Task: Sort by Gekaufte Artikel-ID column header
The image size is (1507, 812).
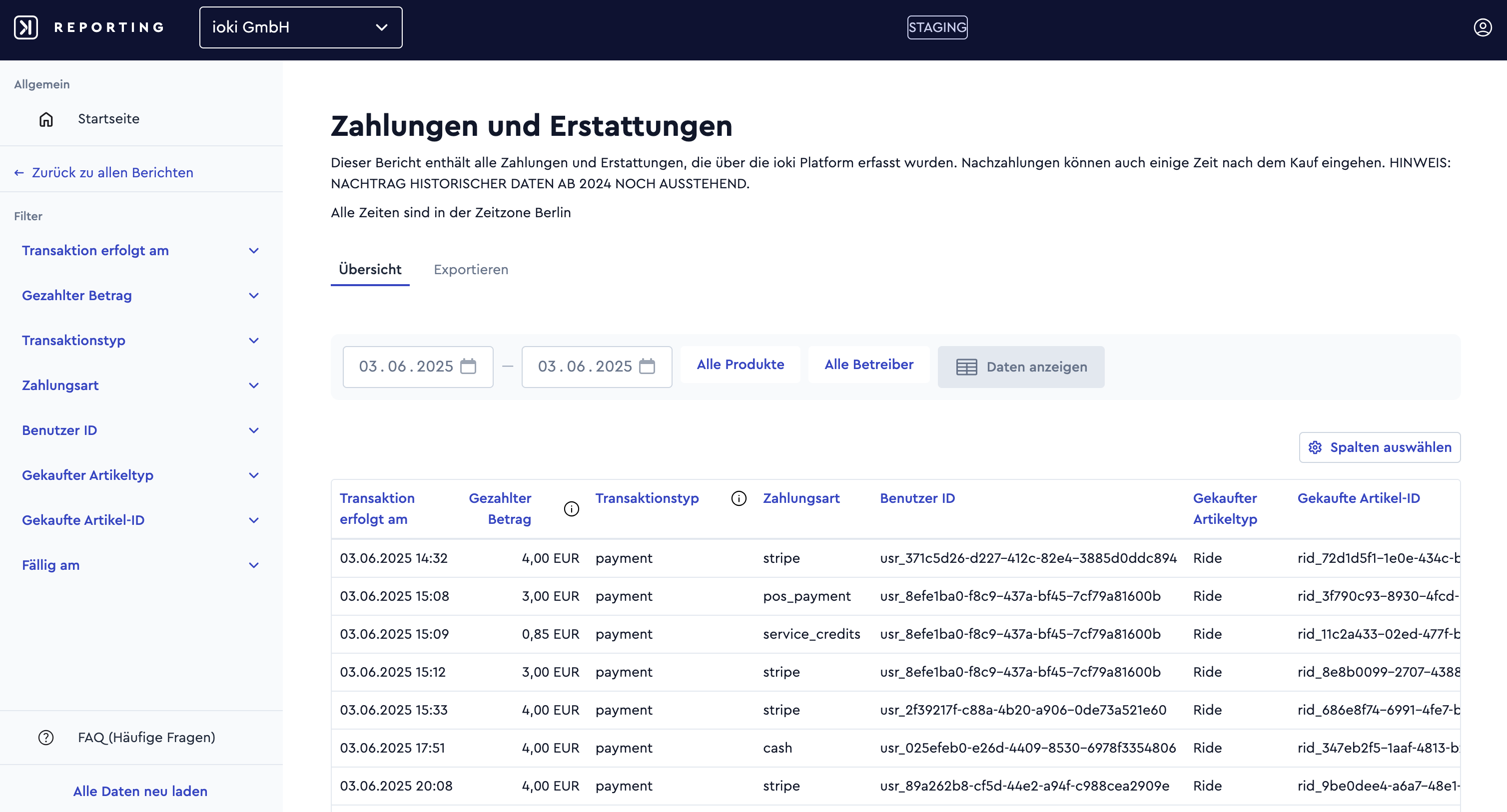Action: pyautogui.click(x=1359, y=499)
